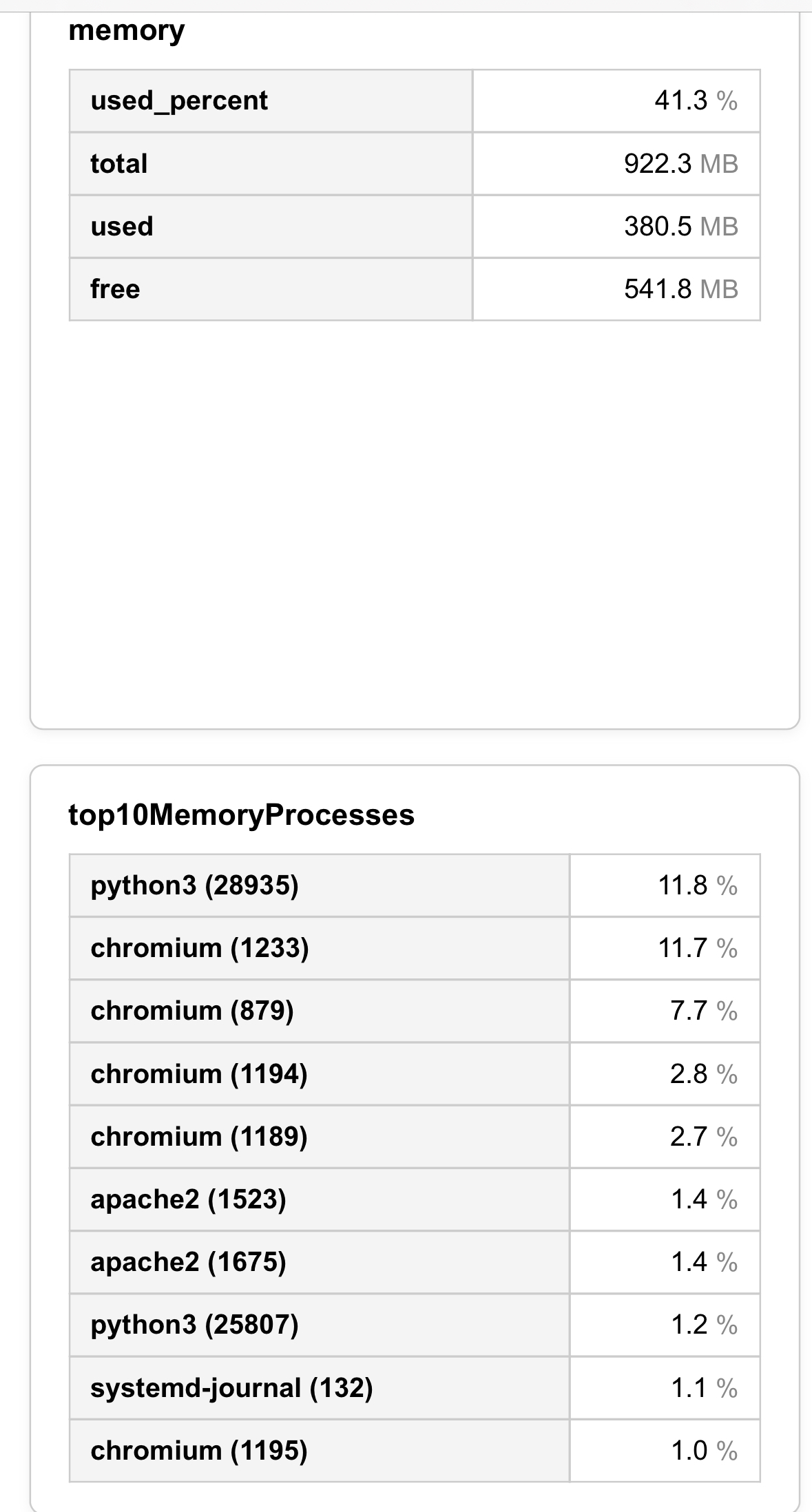
Task: Click the 41.3 % used_percent value
Action: pos(696,101)
